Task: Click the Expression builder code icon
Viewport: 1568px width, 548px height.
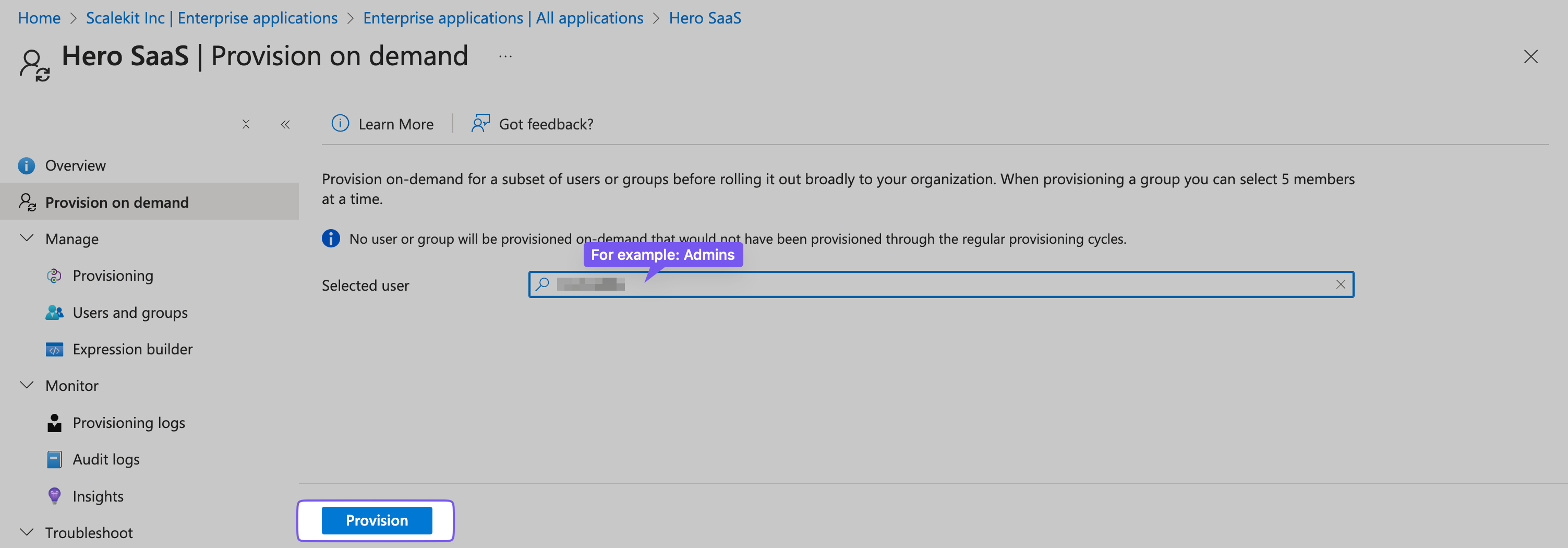Action: pos(54,349)
